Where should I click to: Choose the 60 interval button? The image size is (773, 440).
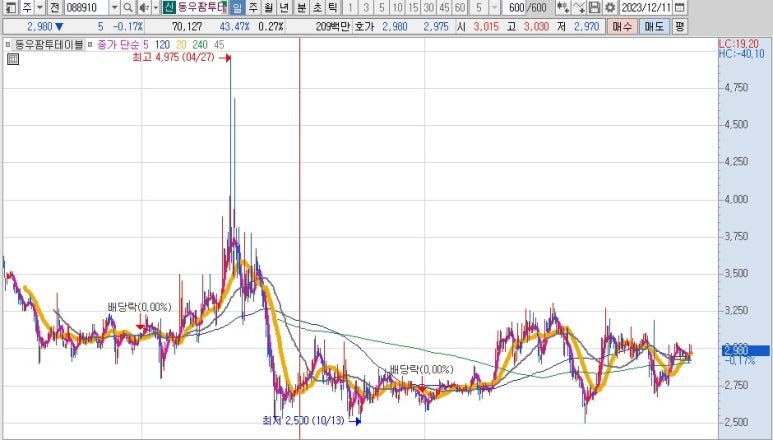460,7
